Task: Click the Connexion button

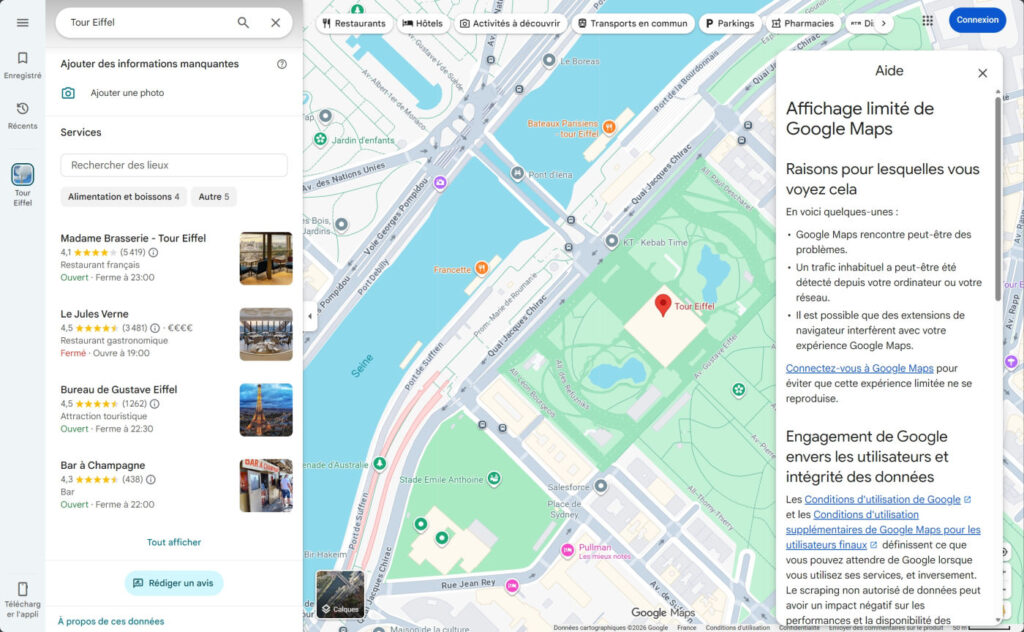Action: (977, 19)
